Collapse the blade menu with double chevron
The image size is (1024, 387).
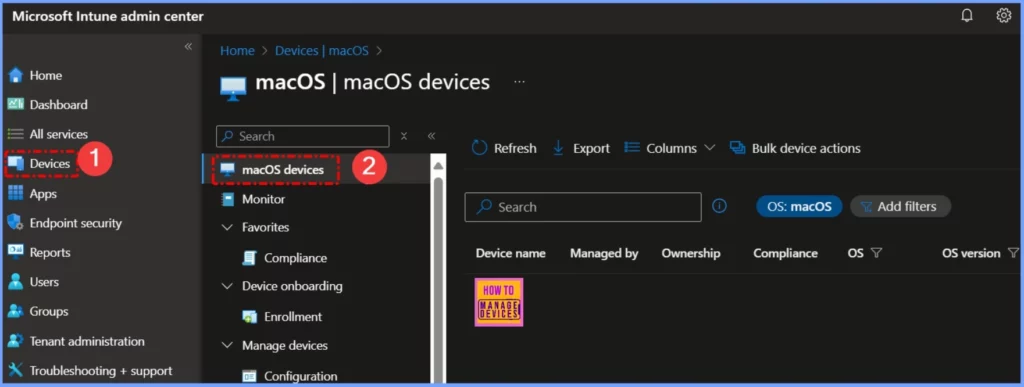coord(431,136)
